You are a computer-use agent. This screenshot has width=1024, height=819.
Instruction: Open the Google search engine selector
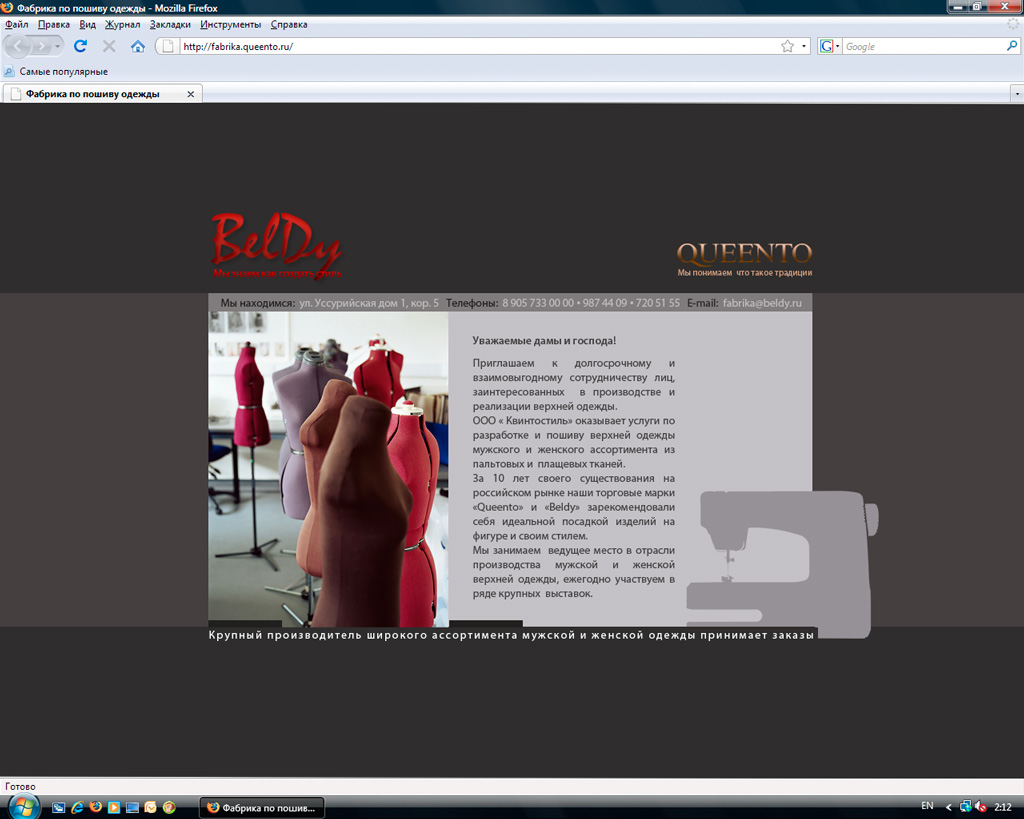(829, 46)
